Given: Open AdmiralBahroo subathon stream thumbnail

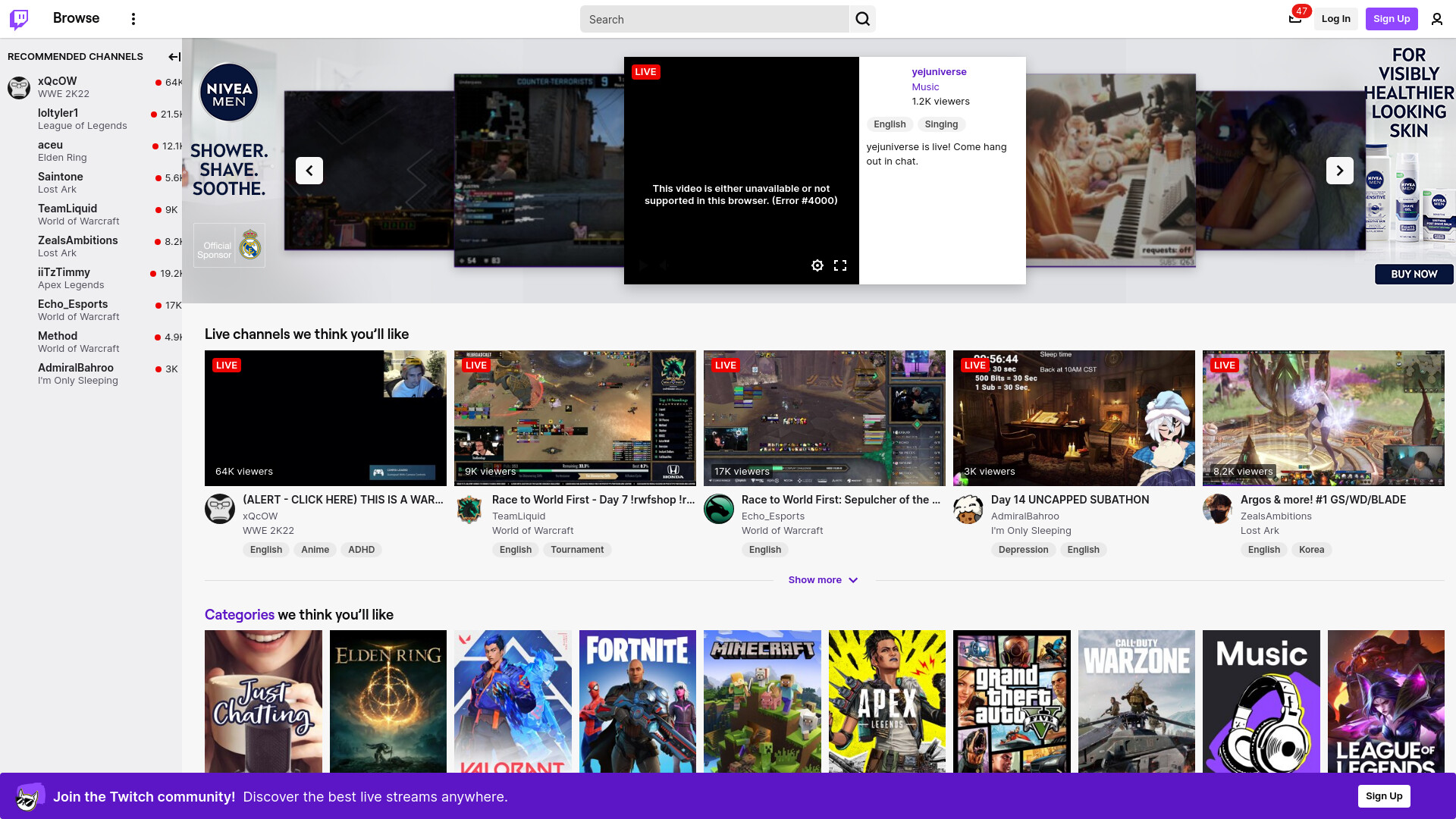Looking at the screenshot, I should (1074, 418).
